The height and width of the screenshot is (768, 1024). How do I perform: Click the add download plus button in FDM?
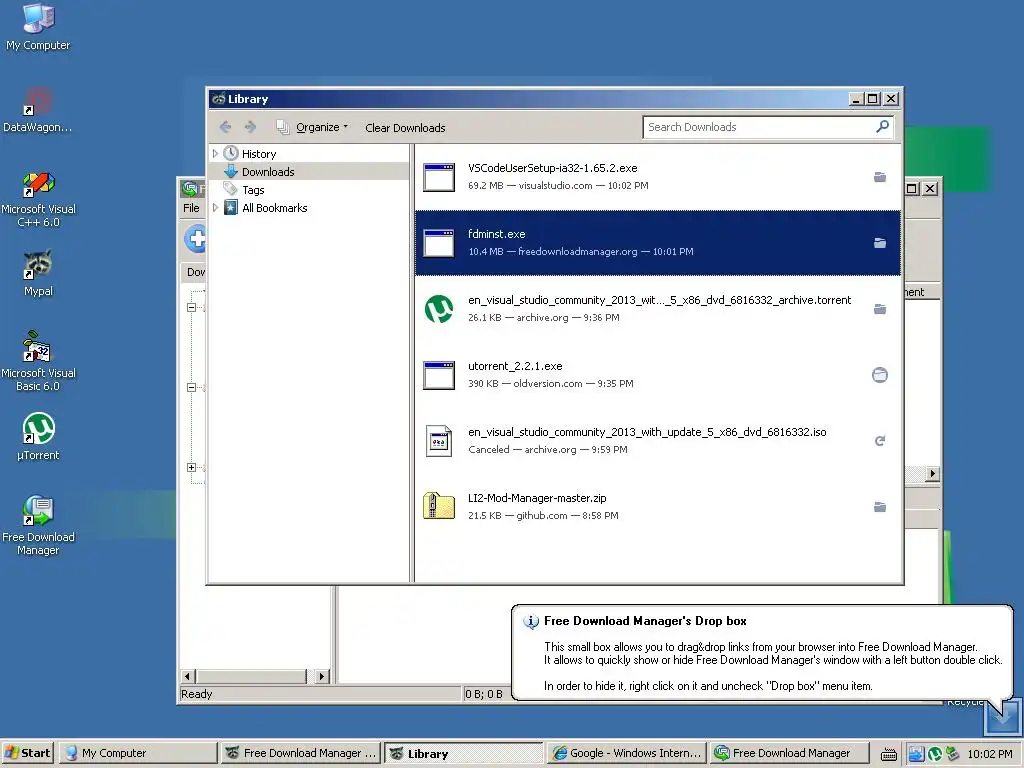point(195,238)
